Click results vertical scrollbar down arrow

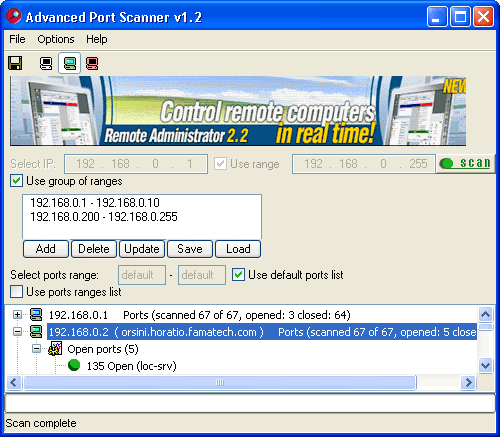[486, 366]
